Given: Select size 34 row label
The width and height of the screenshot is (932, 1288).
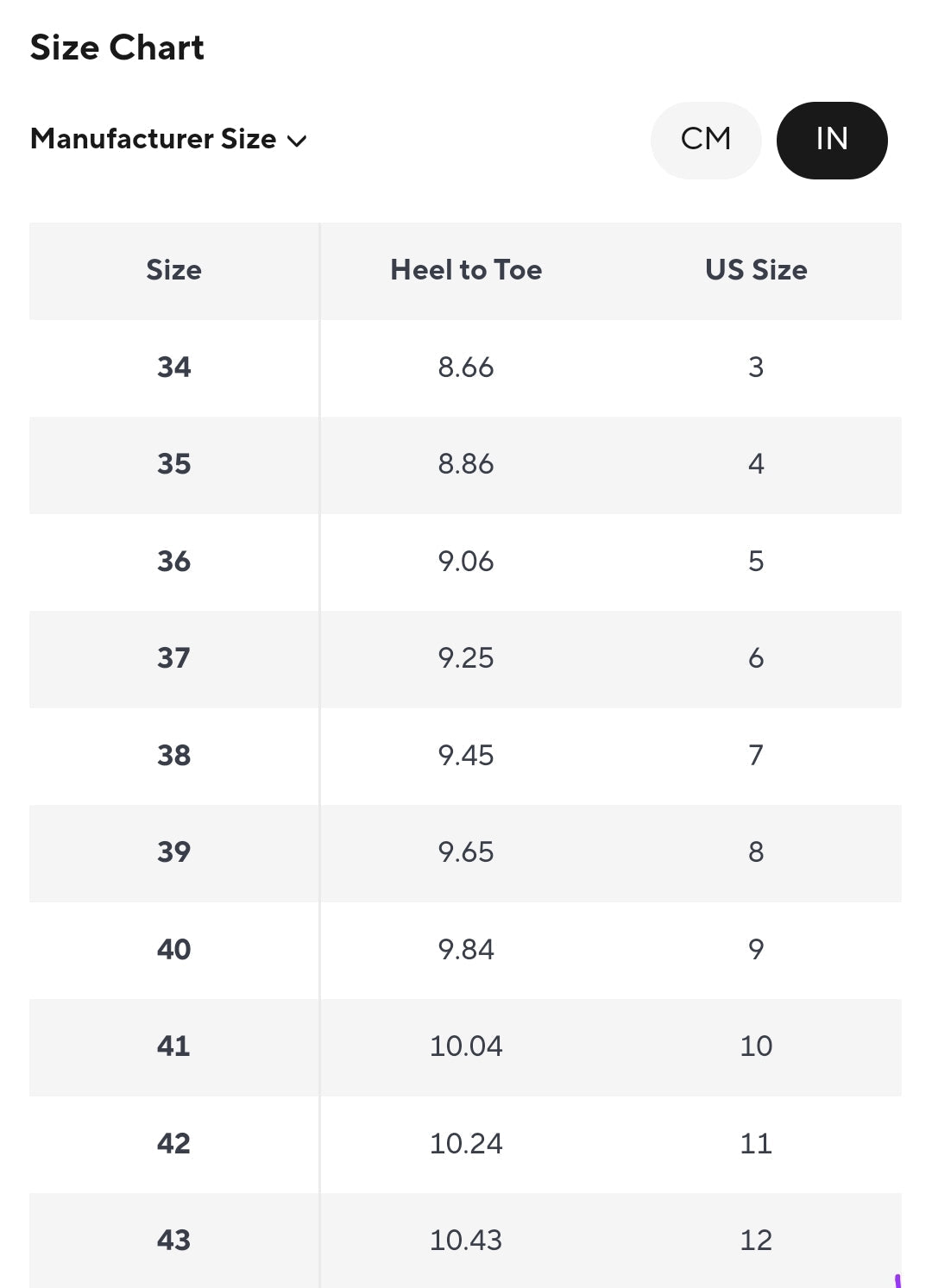Looking at the screenshot, I should (x=173, y=368).
